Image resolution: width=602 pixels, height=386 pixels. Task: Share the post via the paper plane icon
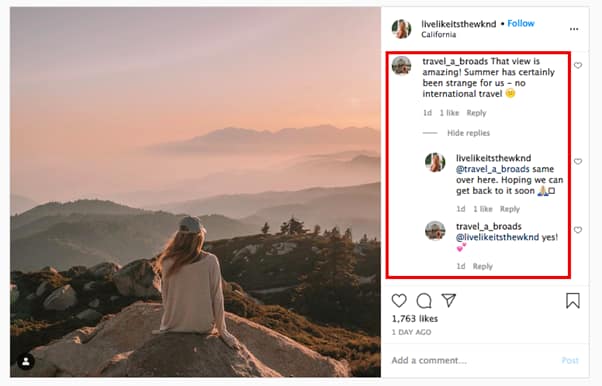(x=448, y=300)
